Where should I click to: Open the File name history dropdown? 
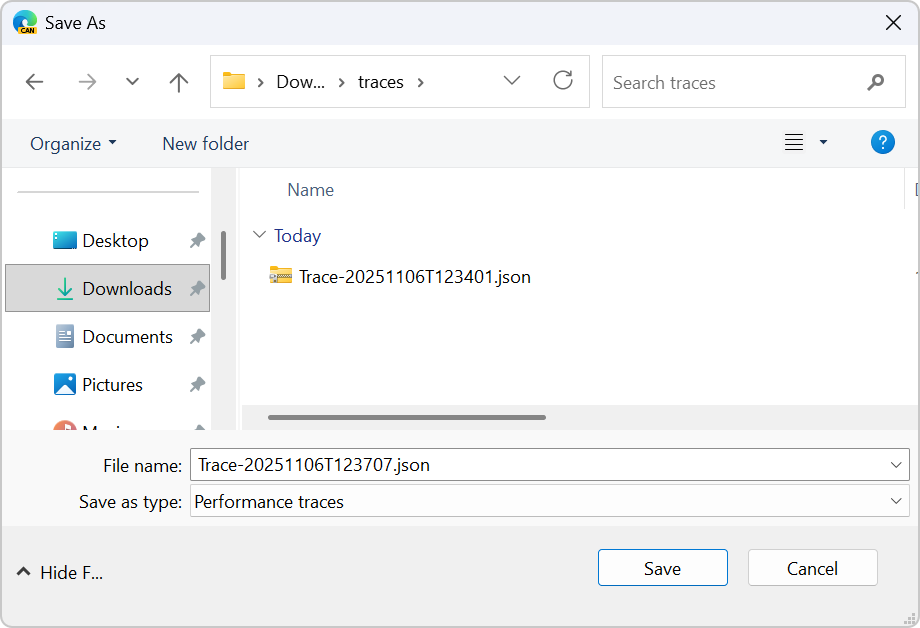coord(897,465)
